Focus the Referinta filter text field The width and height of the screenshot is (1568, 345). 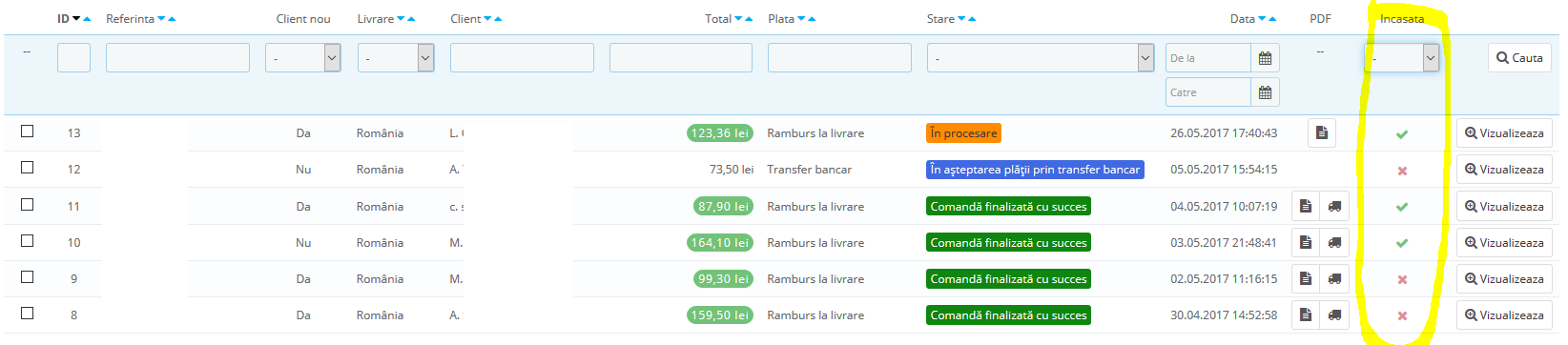[x=177, y=58]
